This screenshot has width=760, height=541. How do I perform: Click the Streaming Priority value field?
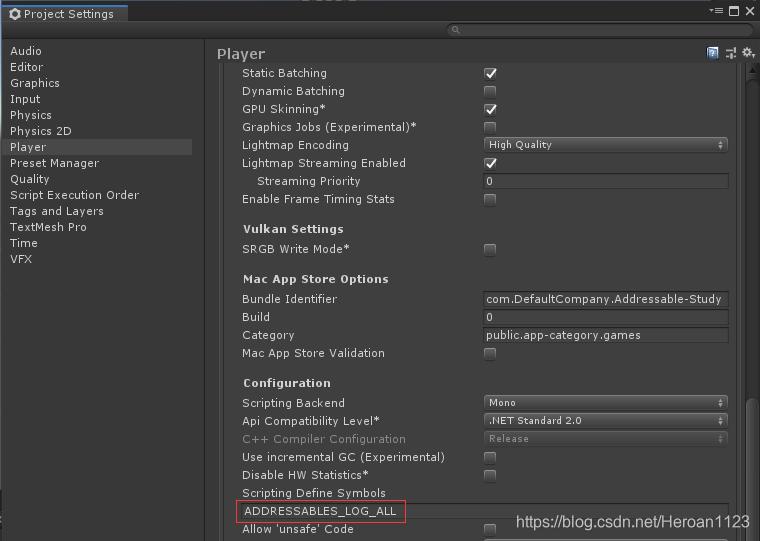click(605, 181)
